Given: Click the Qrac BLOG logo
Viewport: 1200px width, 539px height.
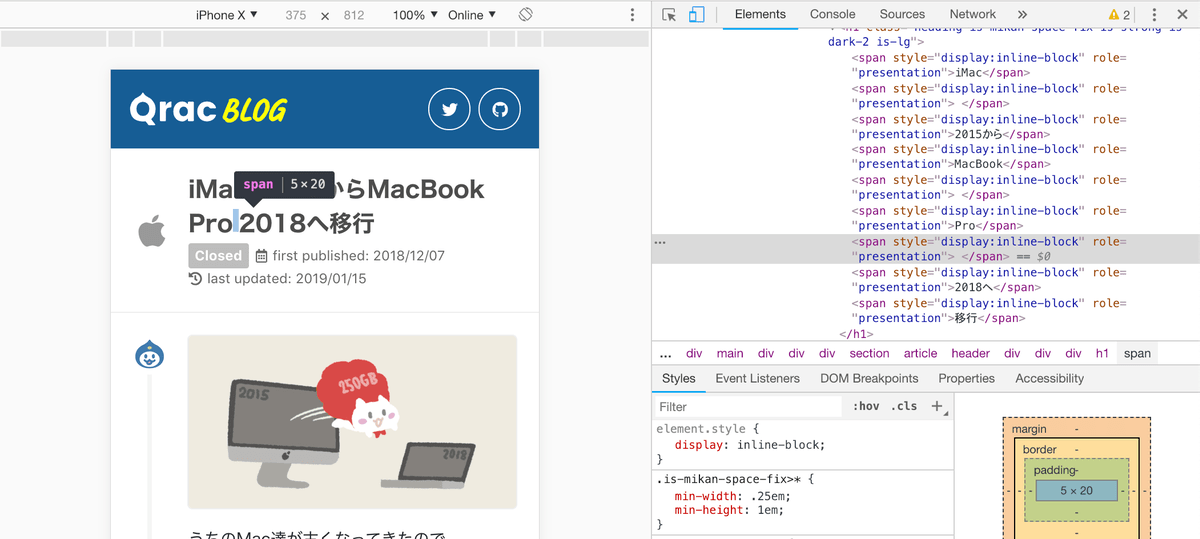Looking at the screenshot, I should [208, 108].
